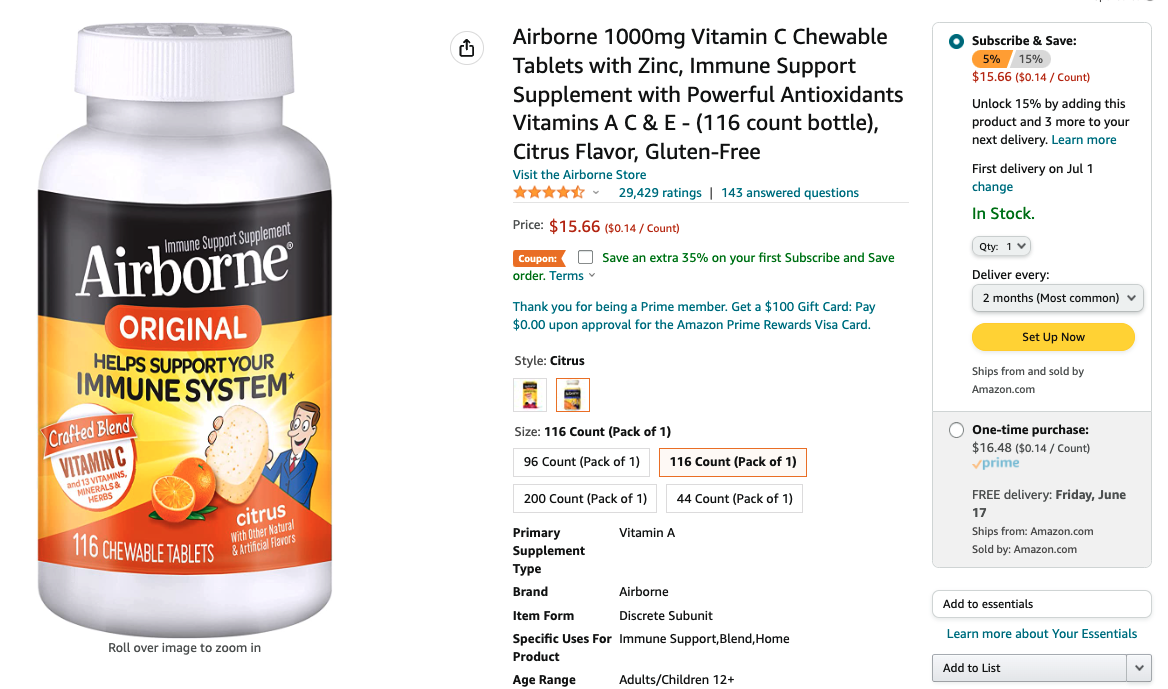
Task: Click the share icon beside the product title
Action: tap(466, 48)
